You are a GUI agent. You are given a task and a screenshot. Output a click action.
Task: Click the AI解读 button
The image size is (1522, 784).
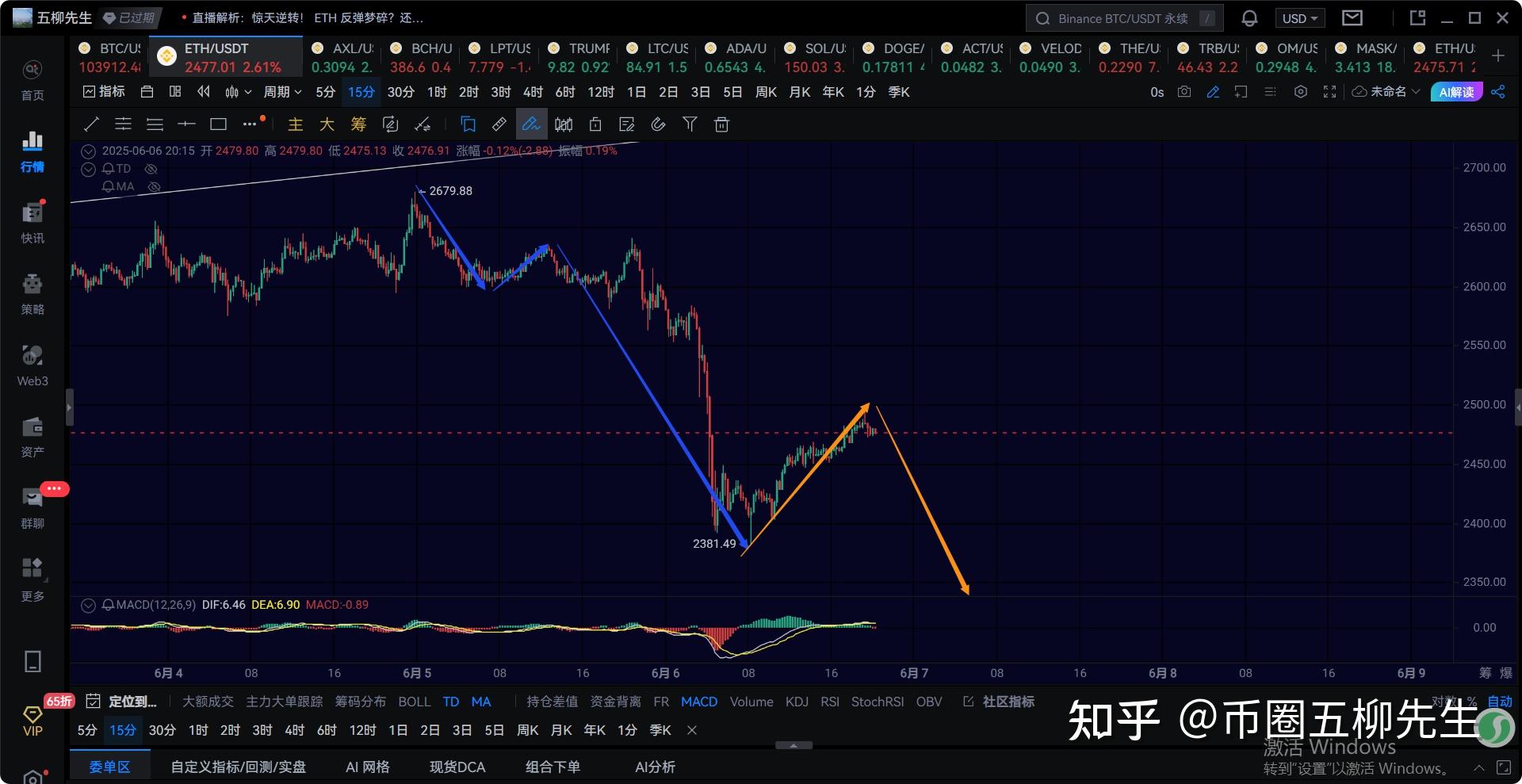[1456, 92]
